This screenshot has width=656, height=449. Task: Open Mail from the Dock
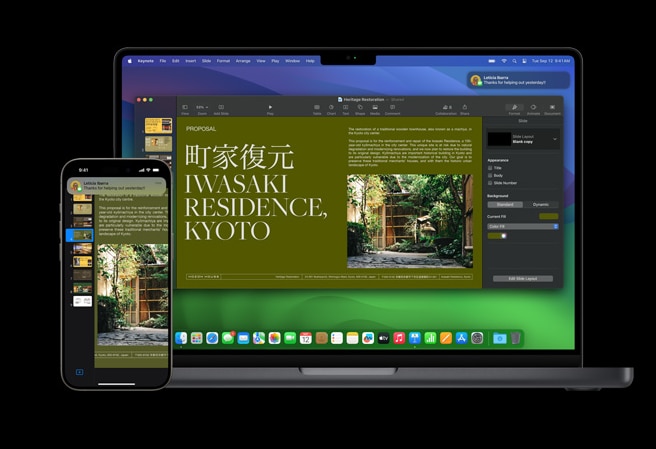point(243,338)
